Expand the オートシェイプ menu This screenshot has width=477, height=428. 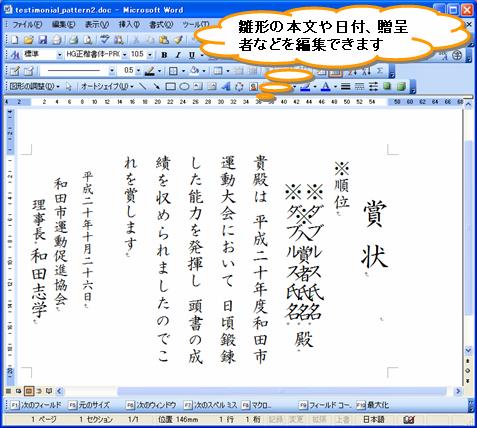107,87
